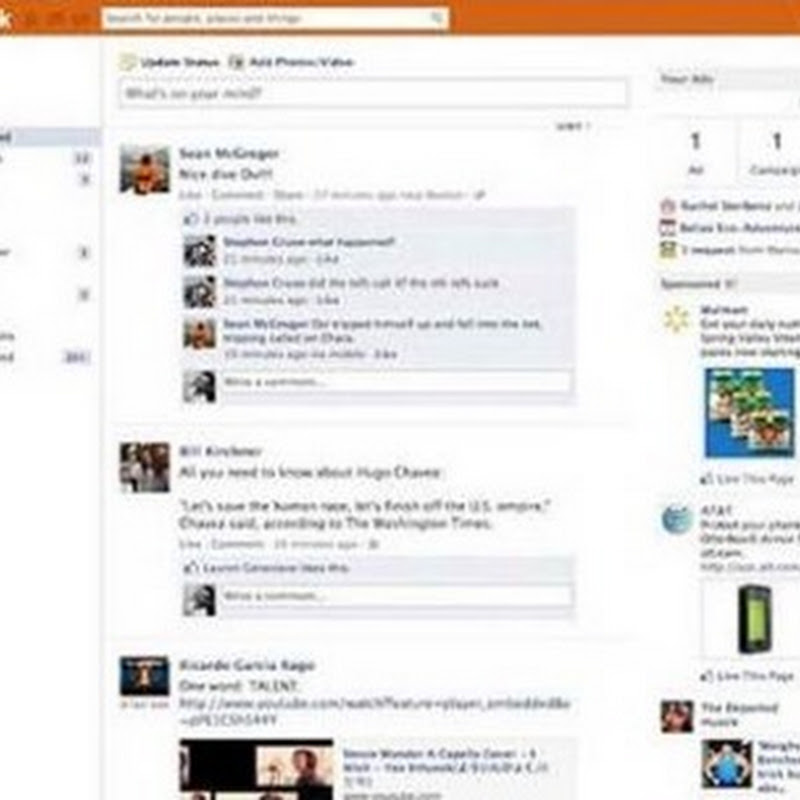Like Bill Kirchner's Hugo Chavez post

tap(190, 544)
